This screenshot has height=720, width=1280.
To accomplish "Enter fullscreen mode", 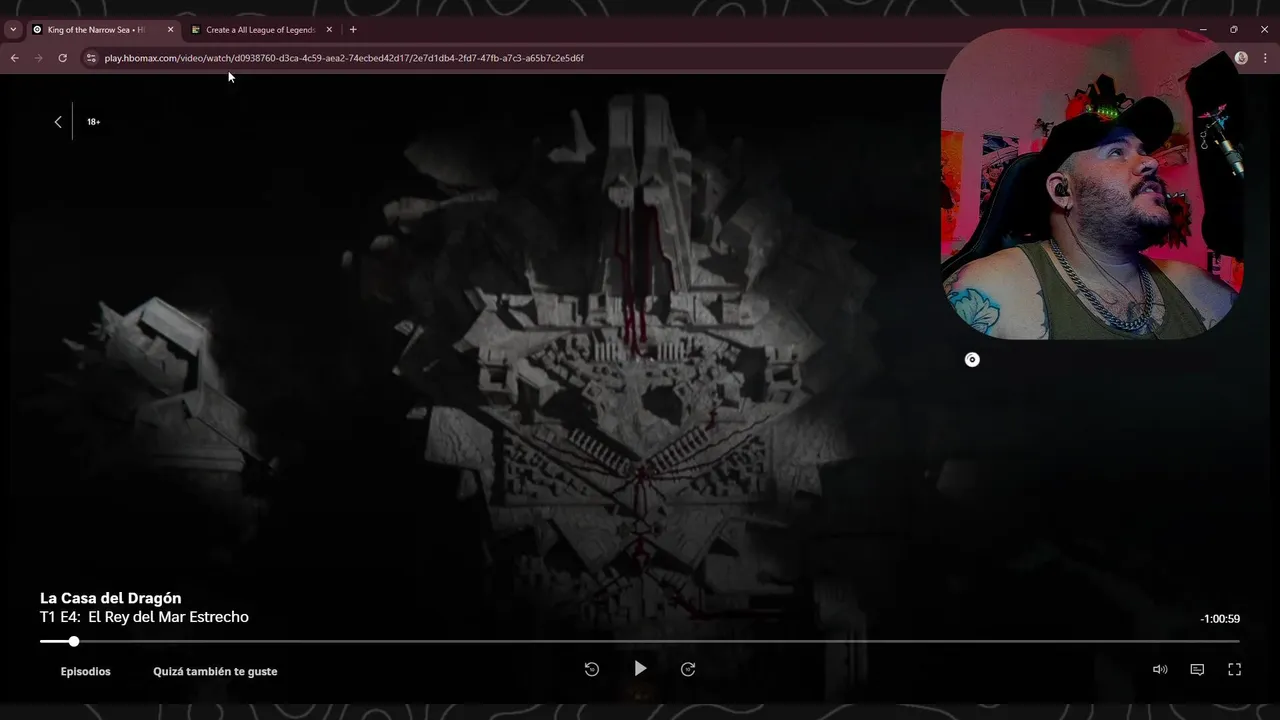I will (1234, 670).
